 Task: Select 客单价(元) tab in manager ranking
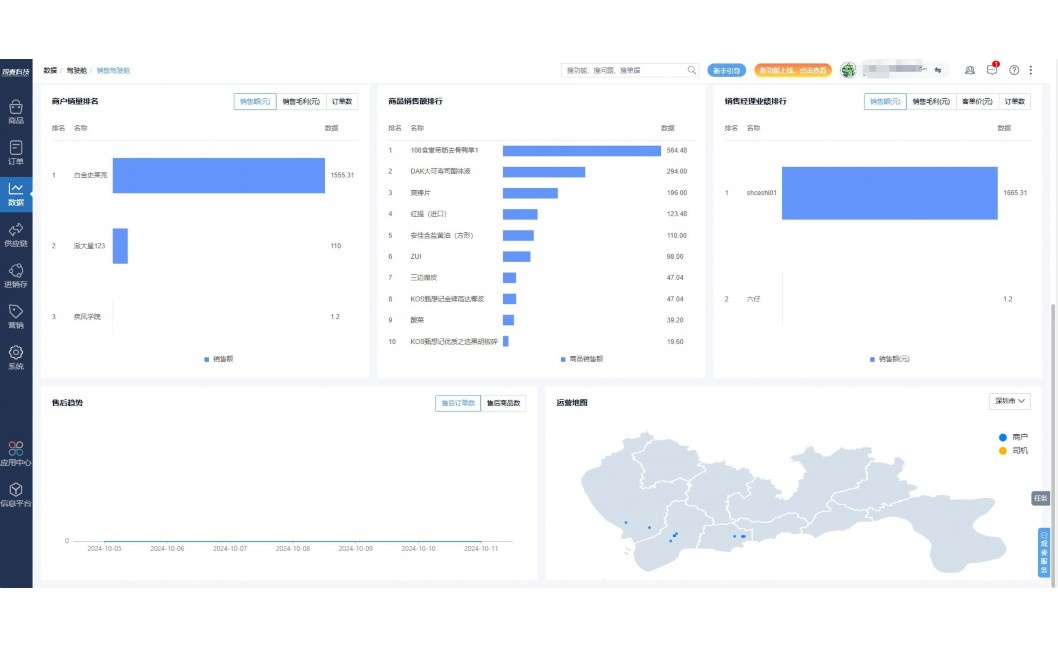click(977, 101)
